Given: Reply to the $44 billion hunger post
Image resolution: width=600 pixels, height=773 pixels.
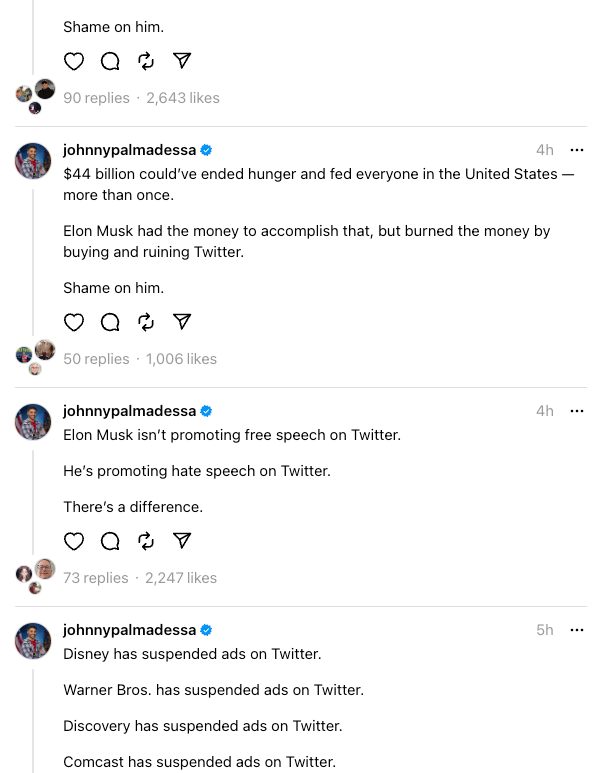Looking at the screenshot, I should pos(110,322).
